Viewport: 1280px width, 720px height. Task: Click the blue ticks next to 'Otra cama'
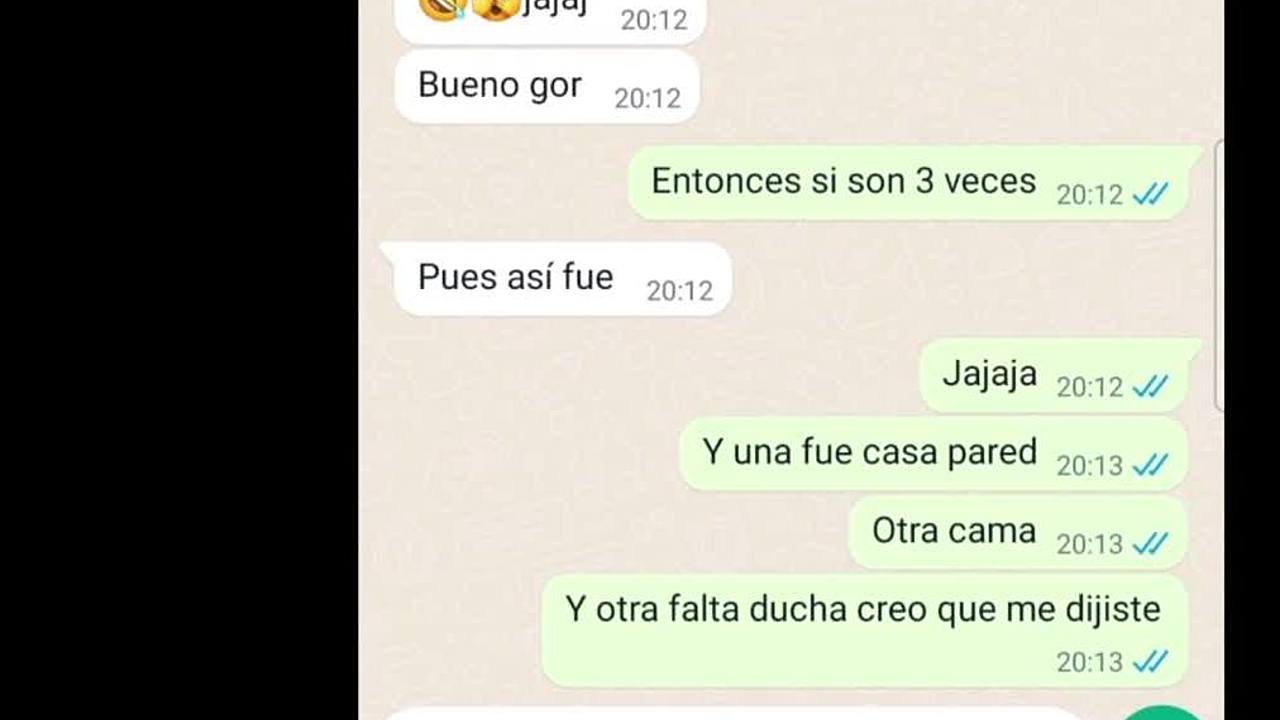(x=1150, y=543)
